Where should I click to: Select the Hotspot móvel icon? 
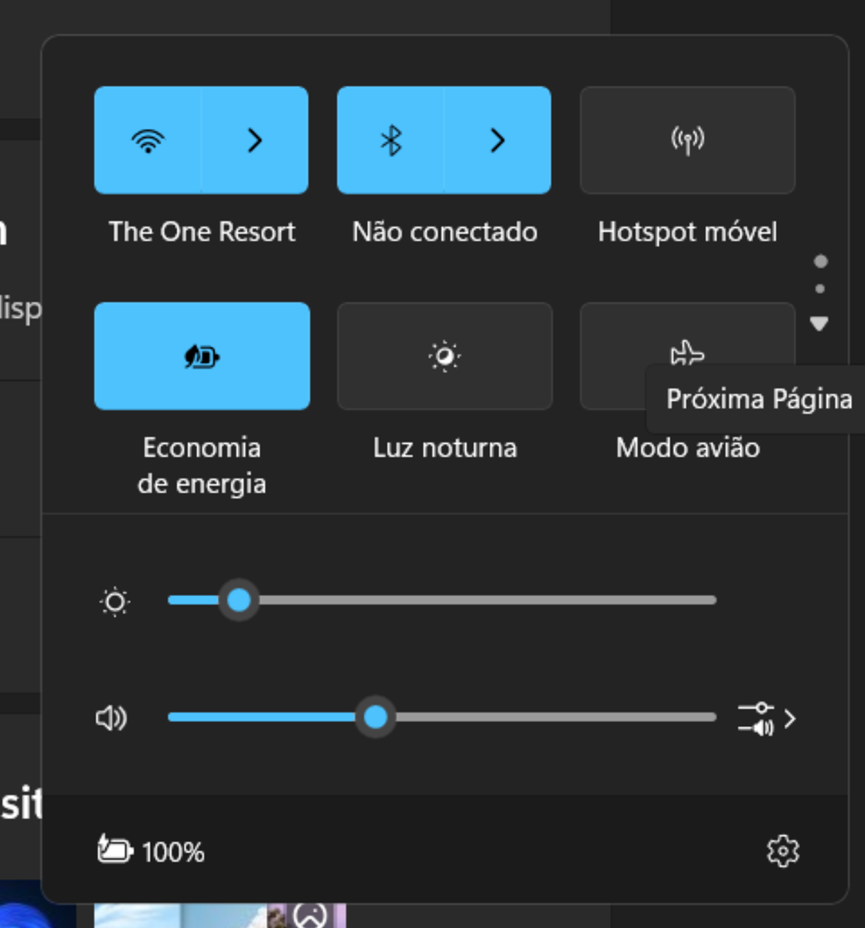click(x=687, y=140)
